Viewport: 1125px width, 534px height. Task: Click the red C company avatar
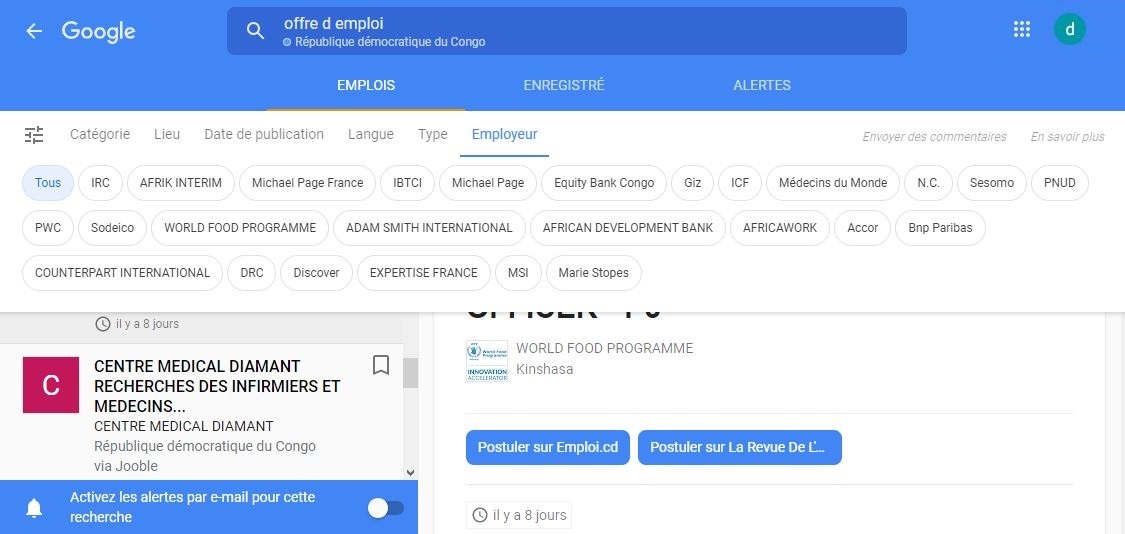coord(51,385)
